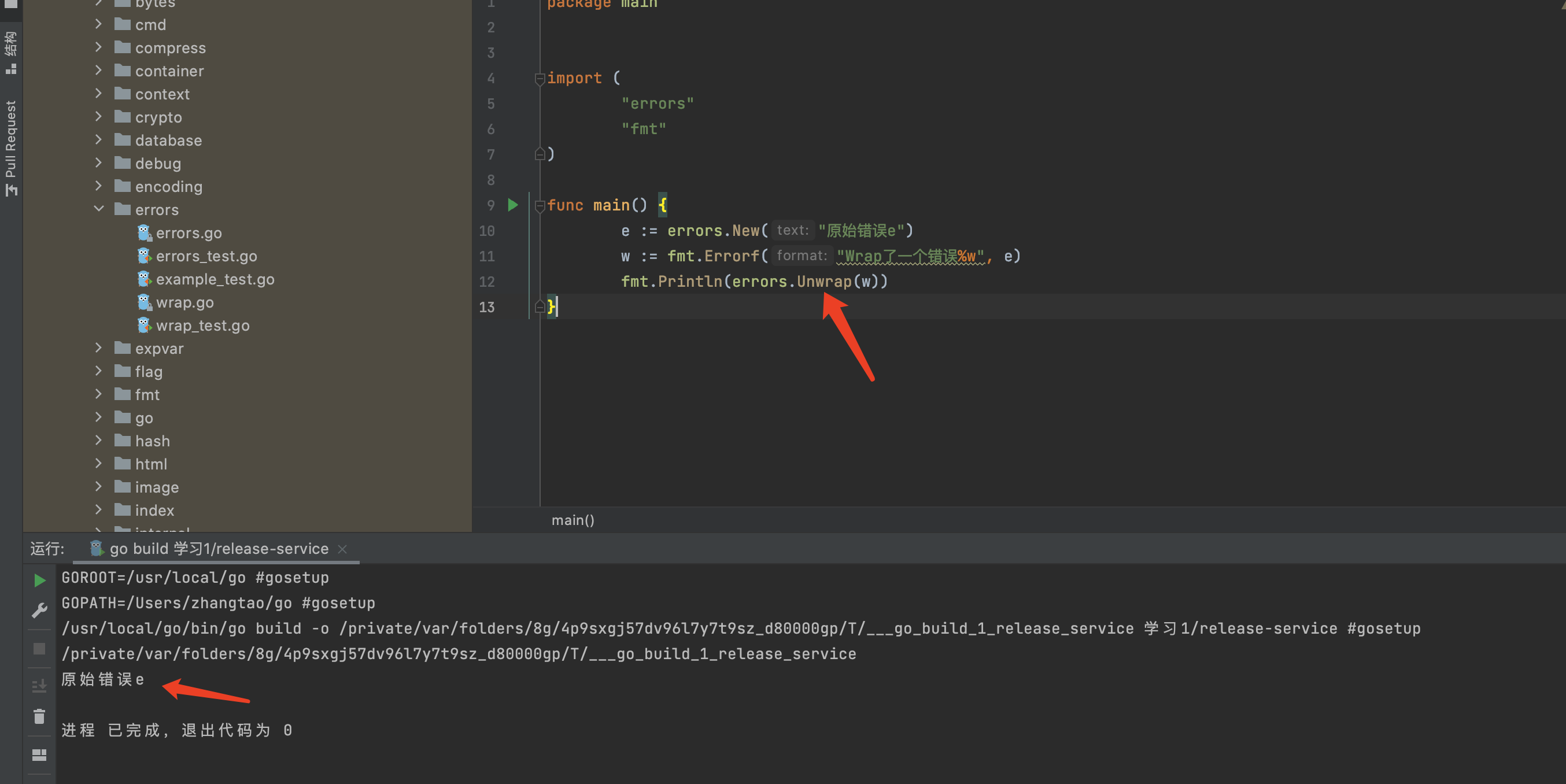Fold closing import marker on line 7
The height and width of the screenshot is (784, 1566).
[x=539, y=154]
